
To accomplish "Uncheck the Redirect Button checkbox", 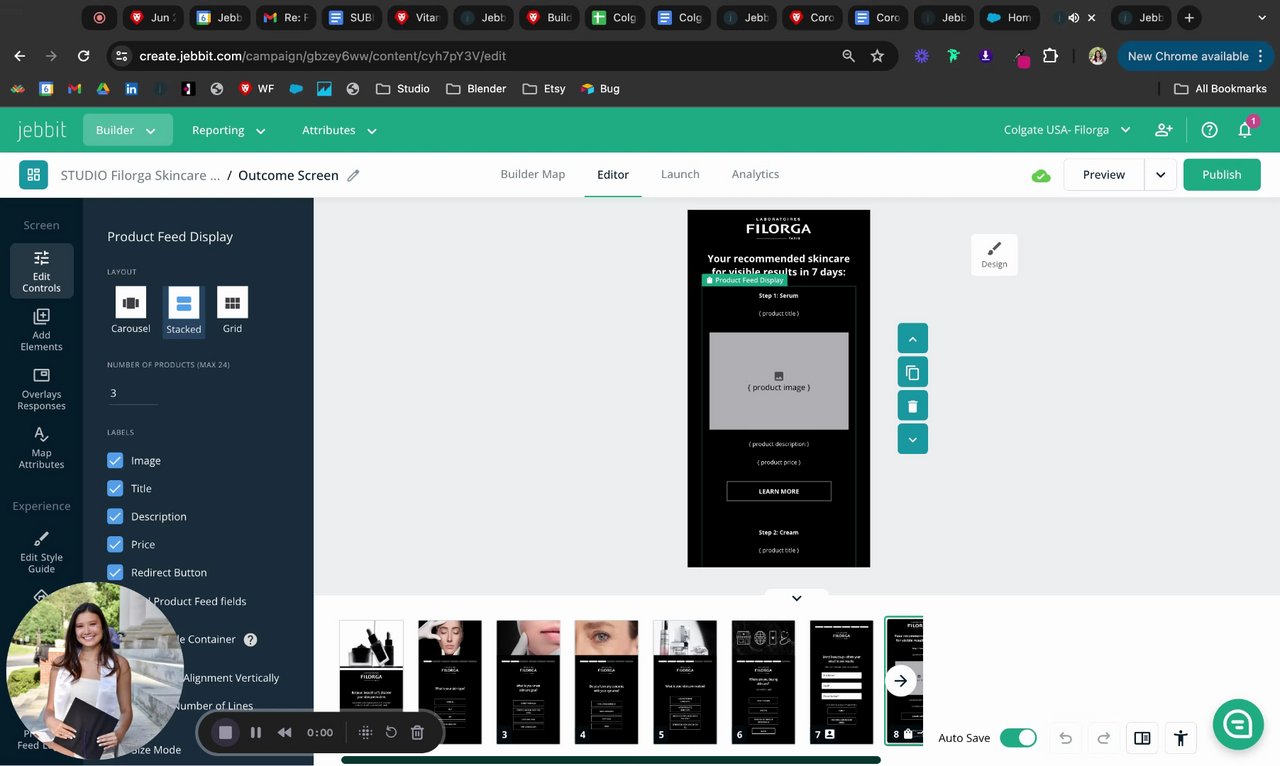I will (x=115, y=572).
